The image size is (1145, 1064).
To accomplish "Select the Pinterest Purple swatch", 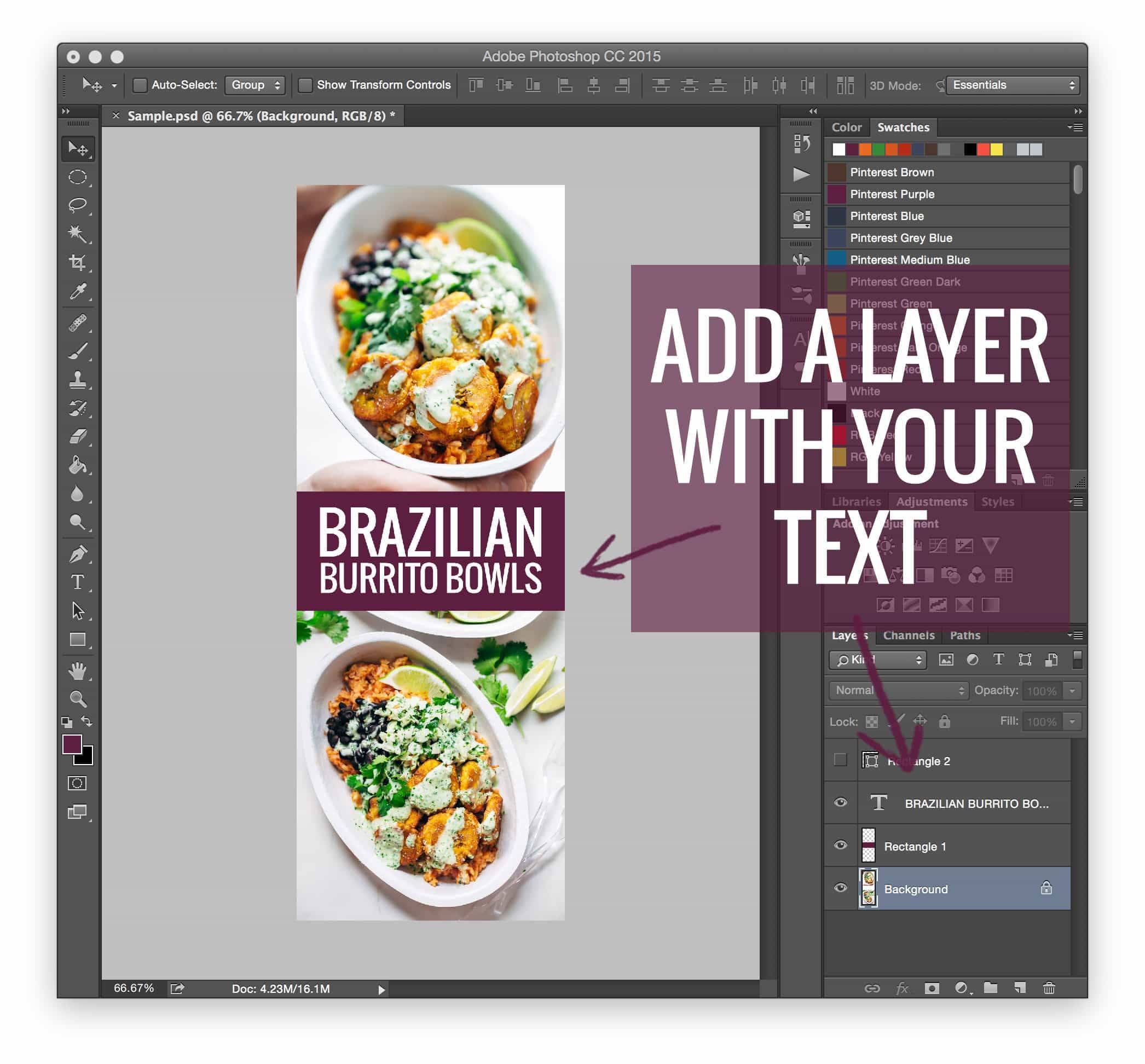I will (x=892, y=194).
